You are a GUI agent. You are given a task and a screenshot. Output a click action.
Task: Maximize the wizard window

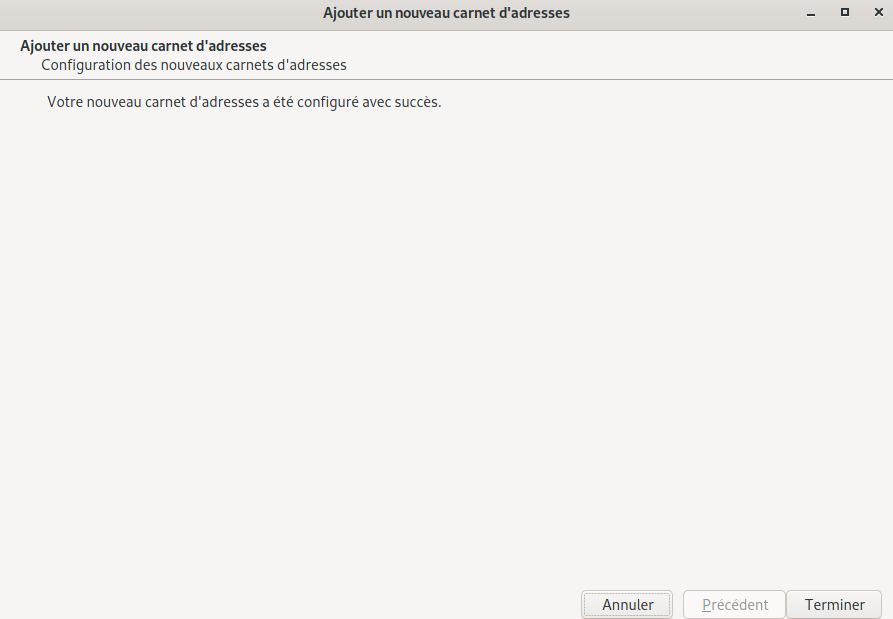[845, 13]
